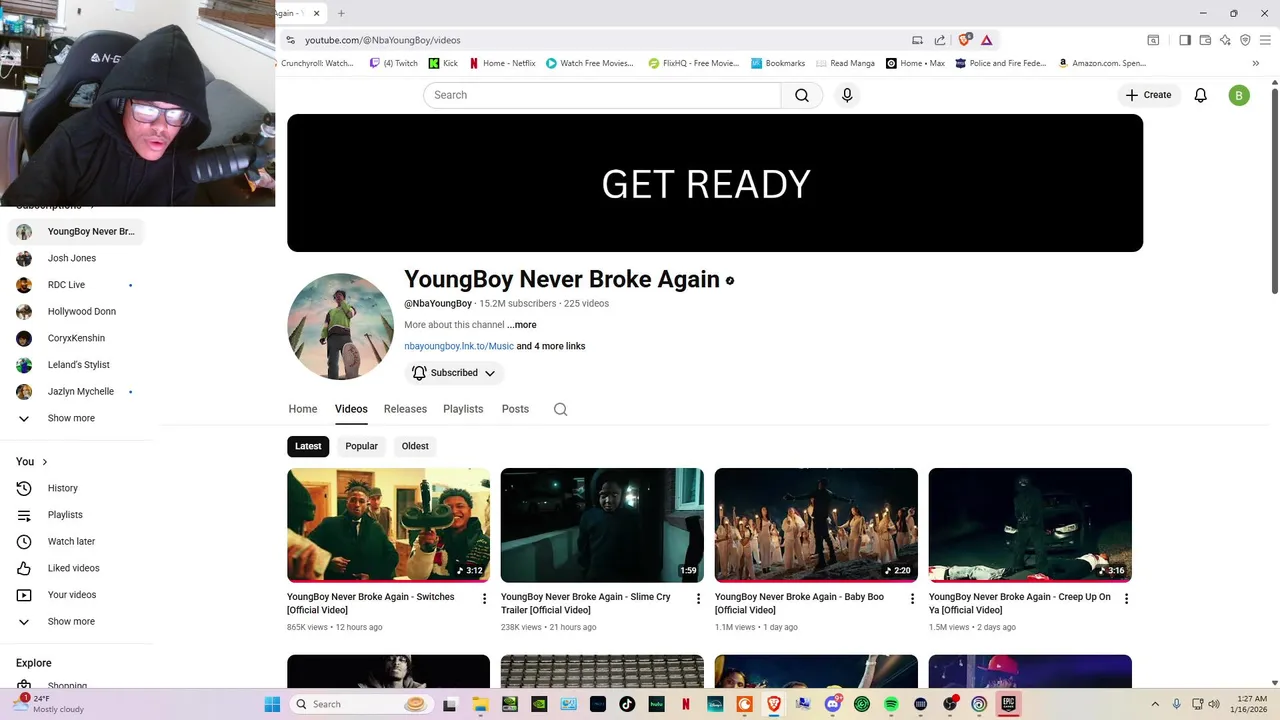The width and height of the screenshot is (1280, 720).
Task: Open the Twitch bookmark
Action: [x=394, y=63]
